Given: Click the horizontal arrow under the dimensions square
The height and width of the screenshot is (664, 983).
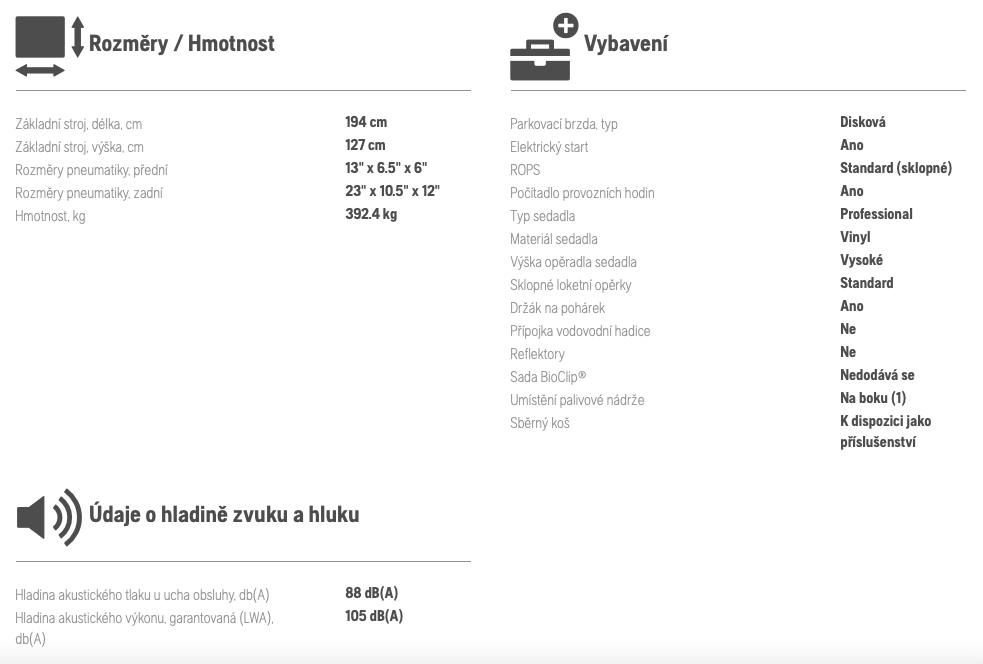Looking at the screenshot, I should (40, 70).
